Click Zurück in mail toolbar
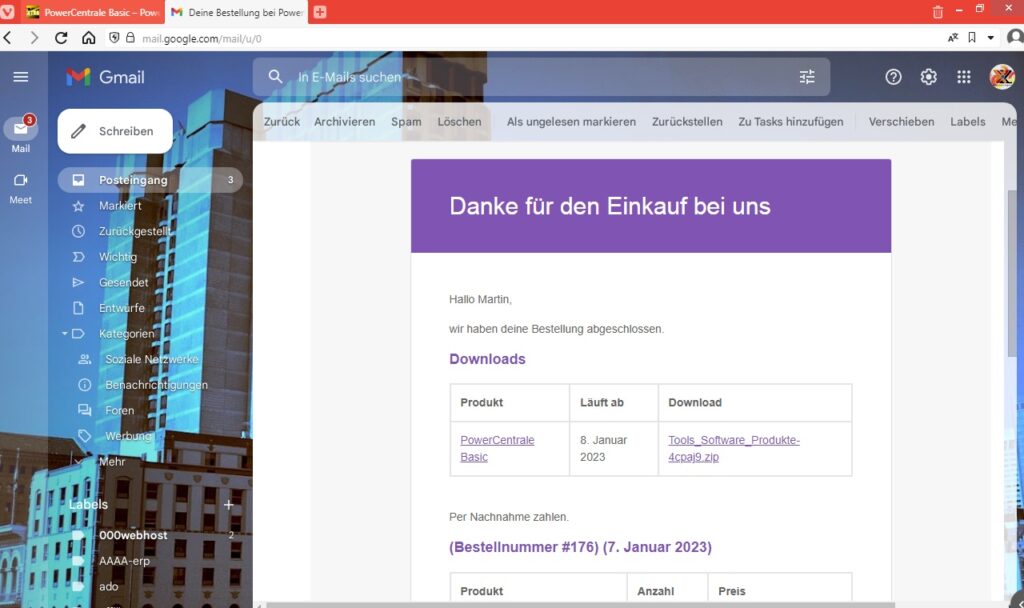The height and width of the screenshot is (608, 1024). coord(281,121)
